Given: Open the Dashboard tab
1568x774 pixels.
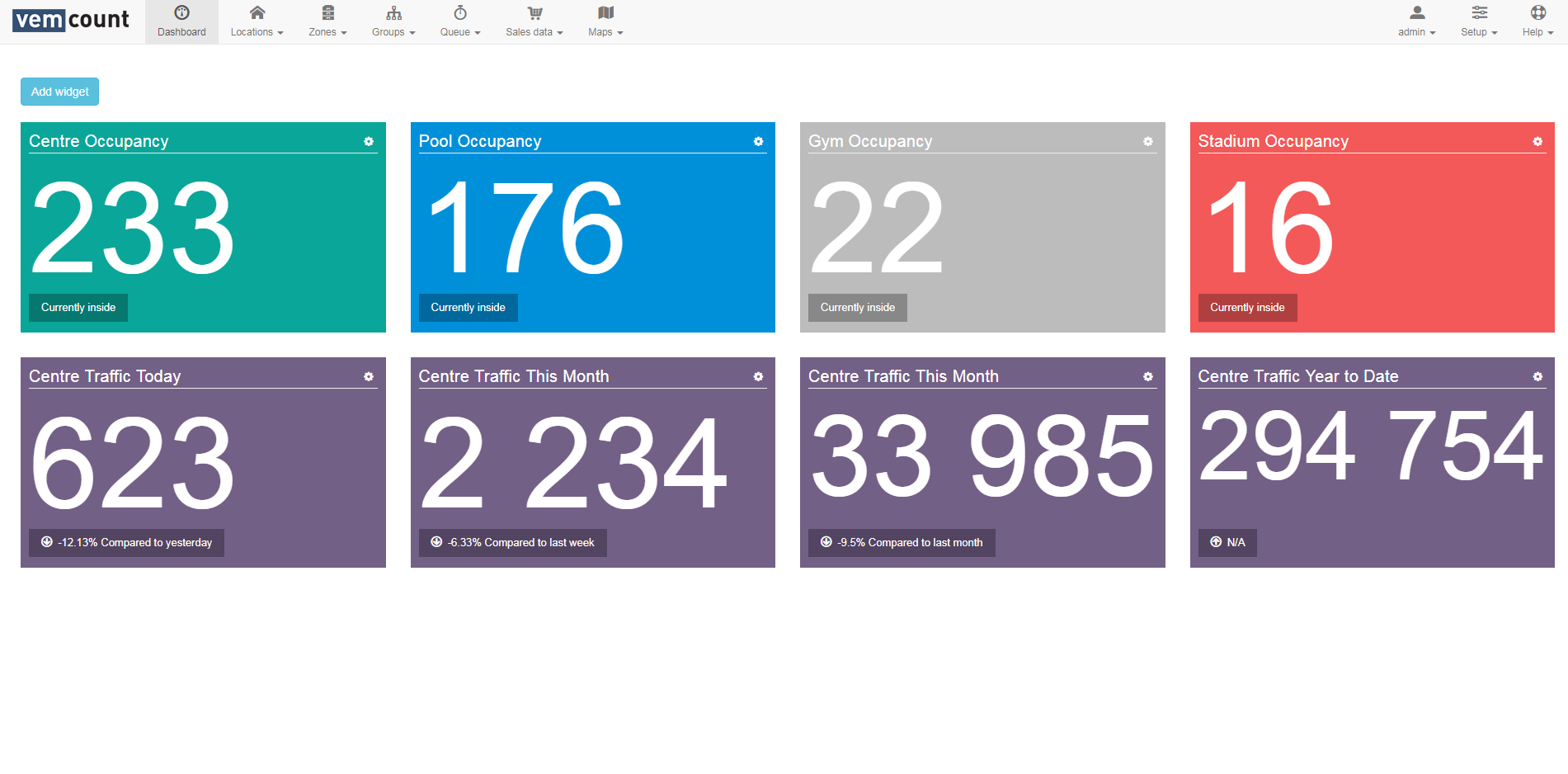Looking at the screenshot, I should [x=181, y=22].
